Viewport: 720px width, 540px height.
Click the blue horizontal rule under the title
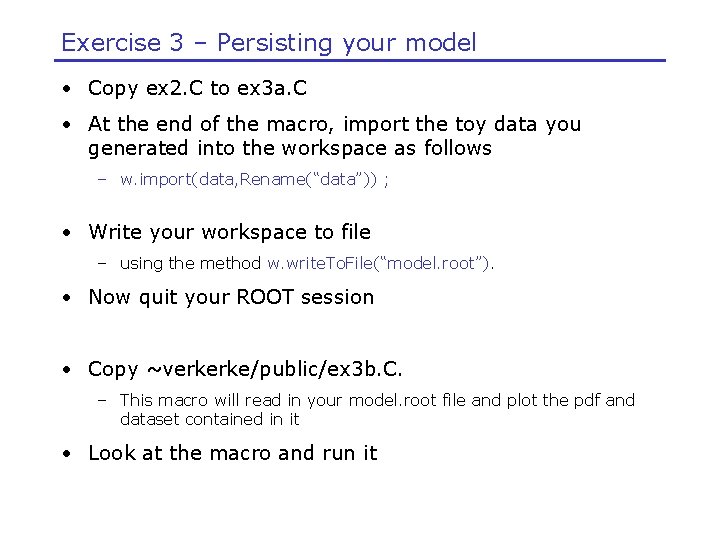coord(360,61)
